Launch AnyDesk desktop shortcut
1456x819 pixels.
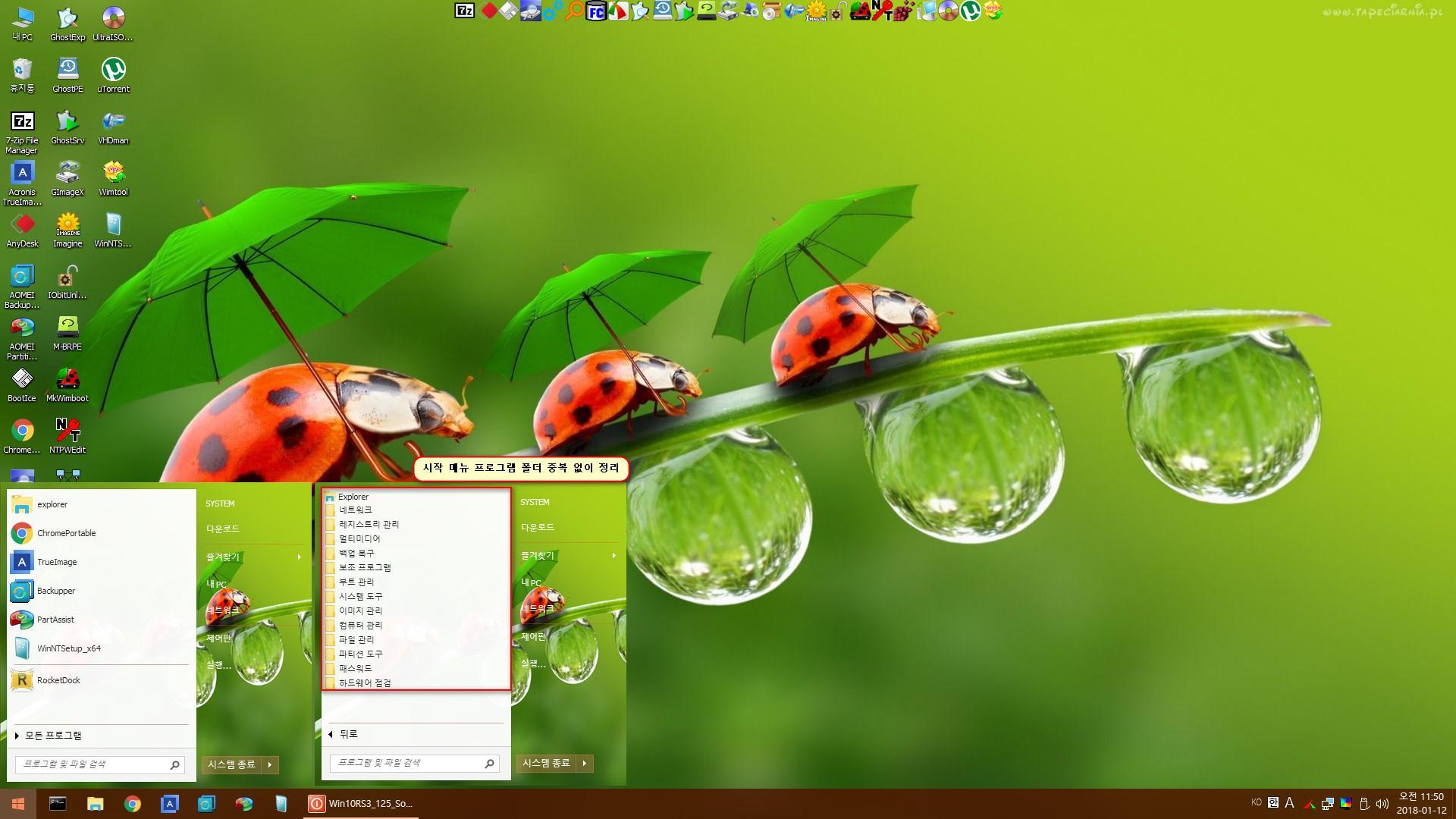22,231
